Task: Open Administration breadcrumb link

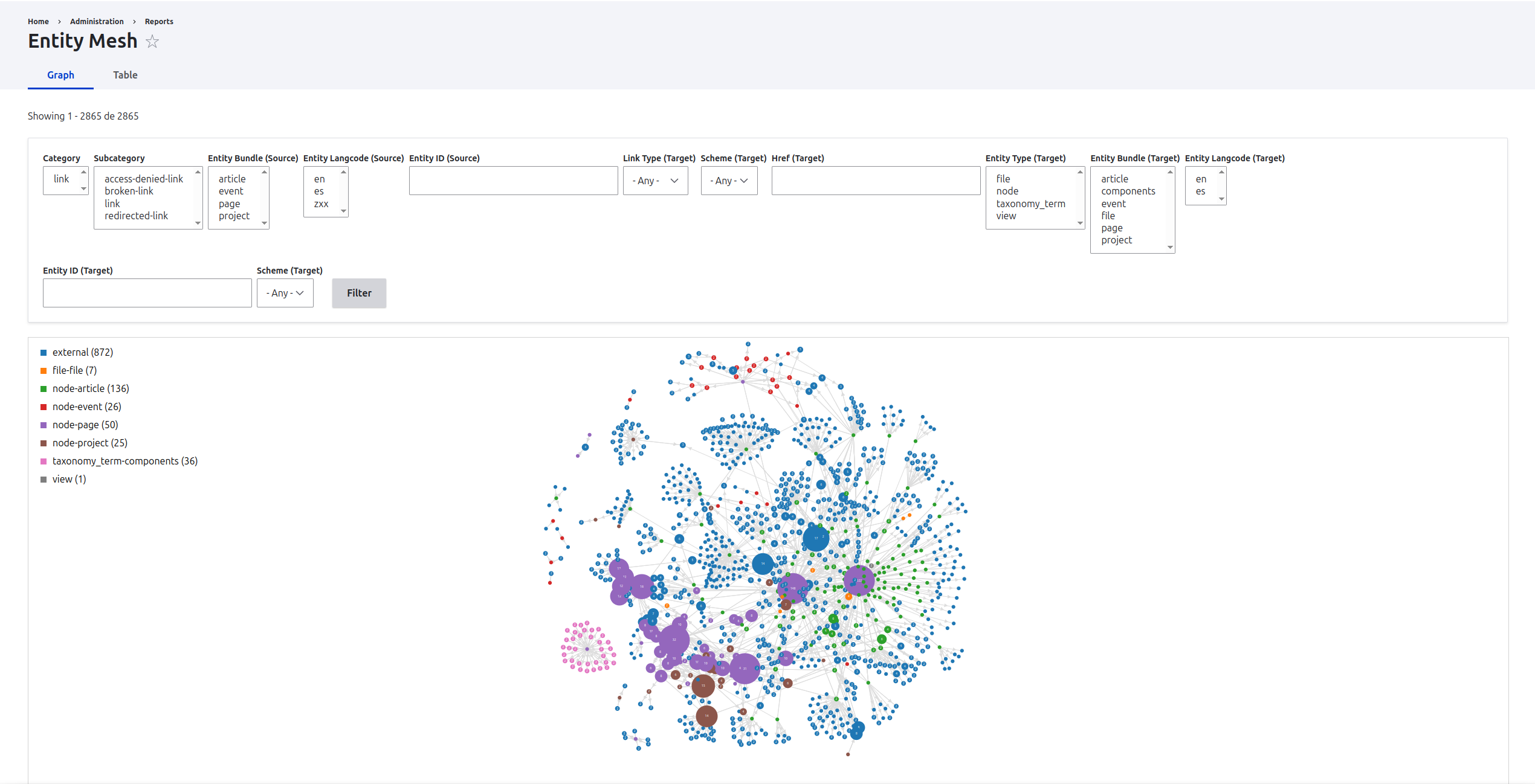Action: pos(97,21)
